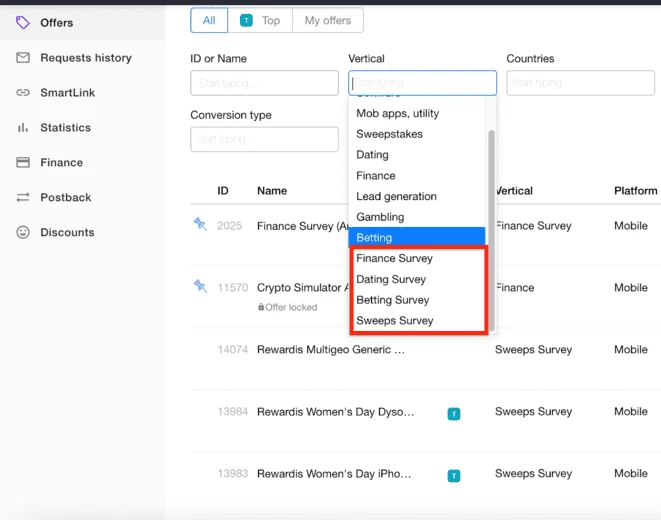This screenshot has width=661, height=520.
Task: Open Discounts section
Action: coord(67,233)
